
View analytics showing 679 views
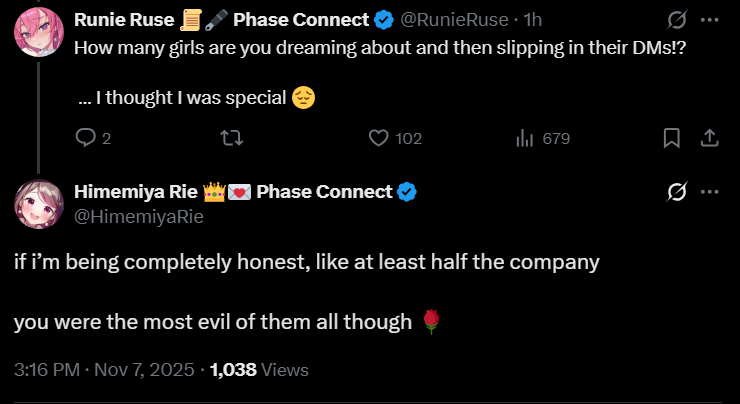(x=525, y=138)
